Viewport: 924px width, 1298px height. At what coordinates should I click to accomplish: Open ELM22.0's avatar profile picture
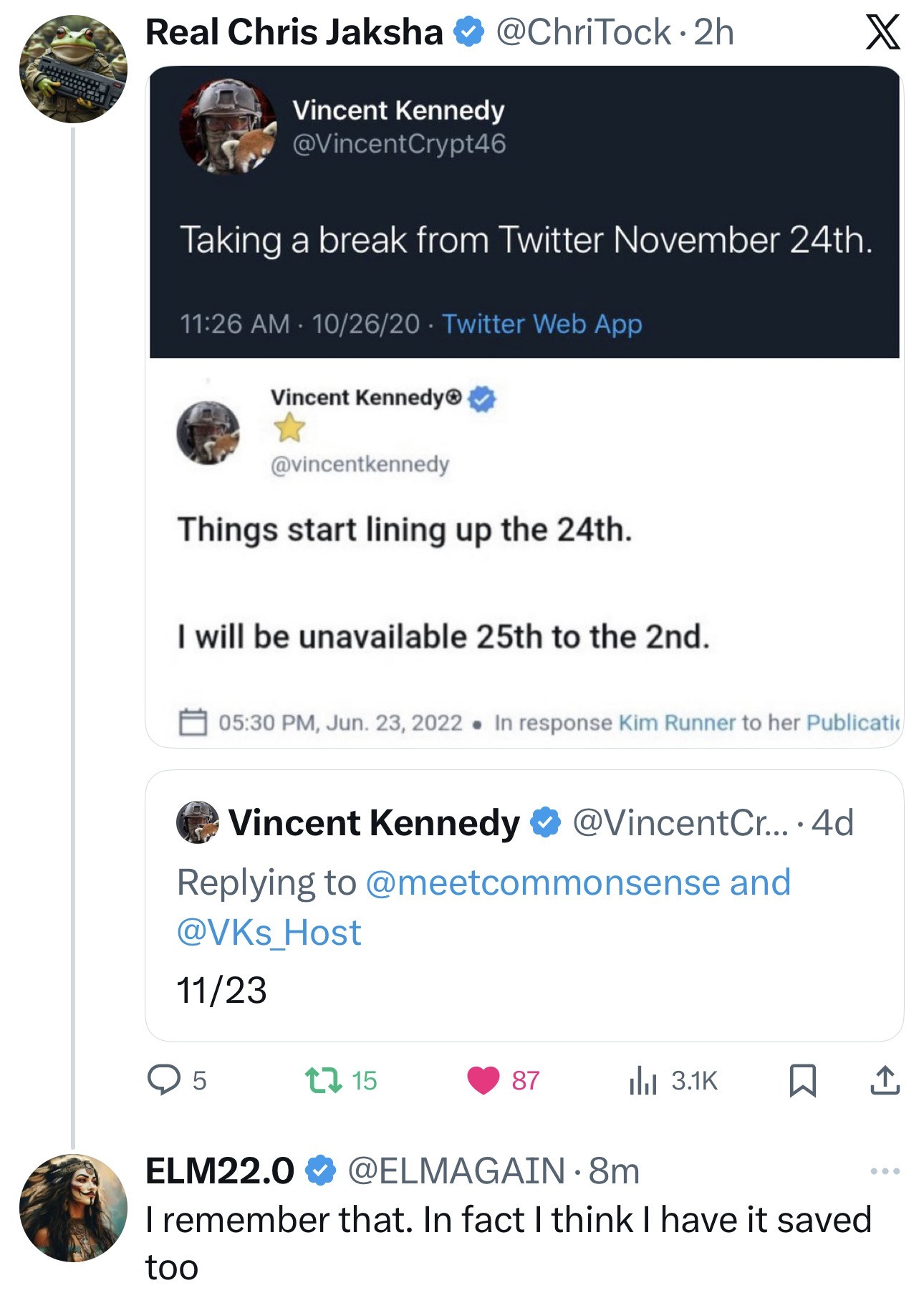point(73,1208)
